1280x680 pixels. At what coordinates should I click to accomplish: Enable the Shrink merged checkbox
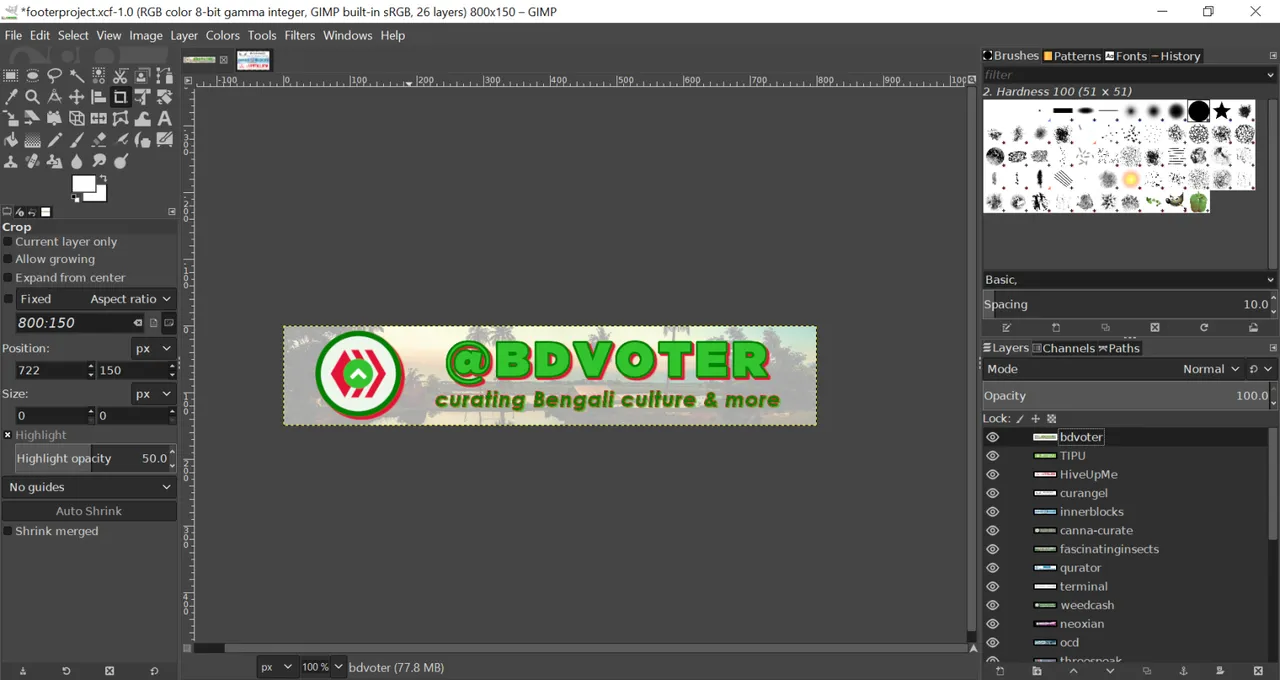(x=8, y=531)
